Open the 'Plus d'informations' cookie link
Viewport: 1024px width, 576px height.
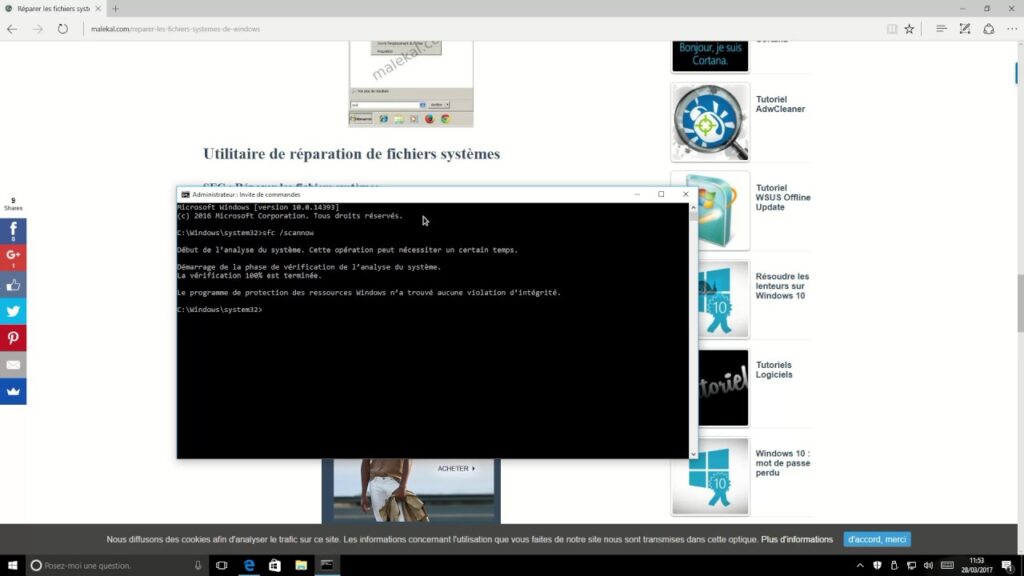[797, 539]
